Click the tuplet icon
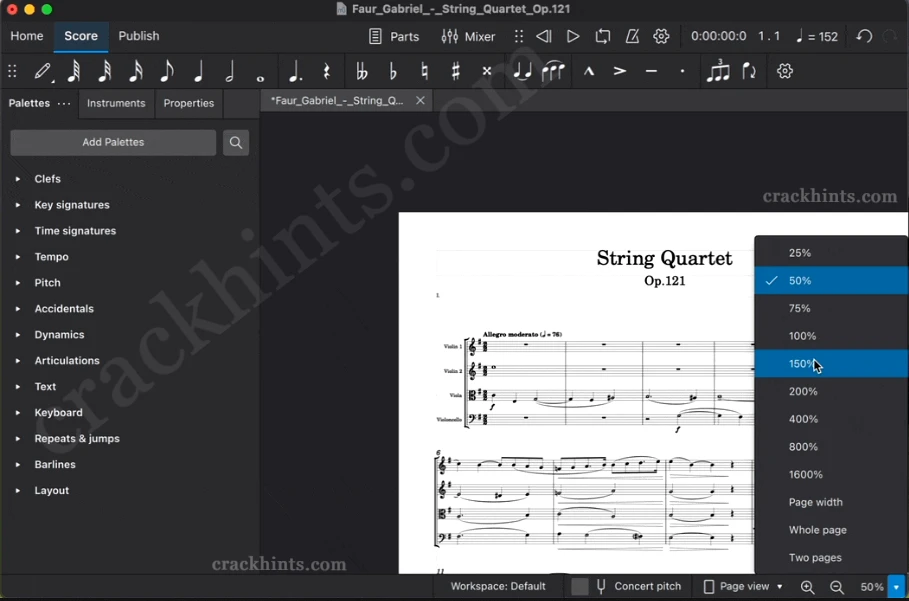The height and width of the screenshot is (601, 909). tap(717, 71)
